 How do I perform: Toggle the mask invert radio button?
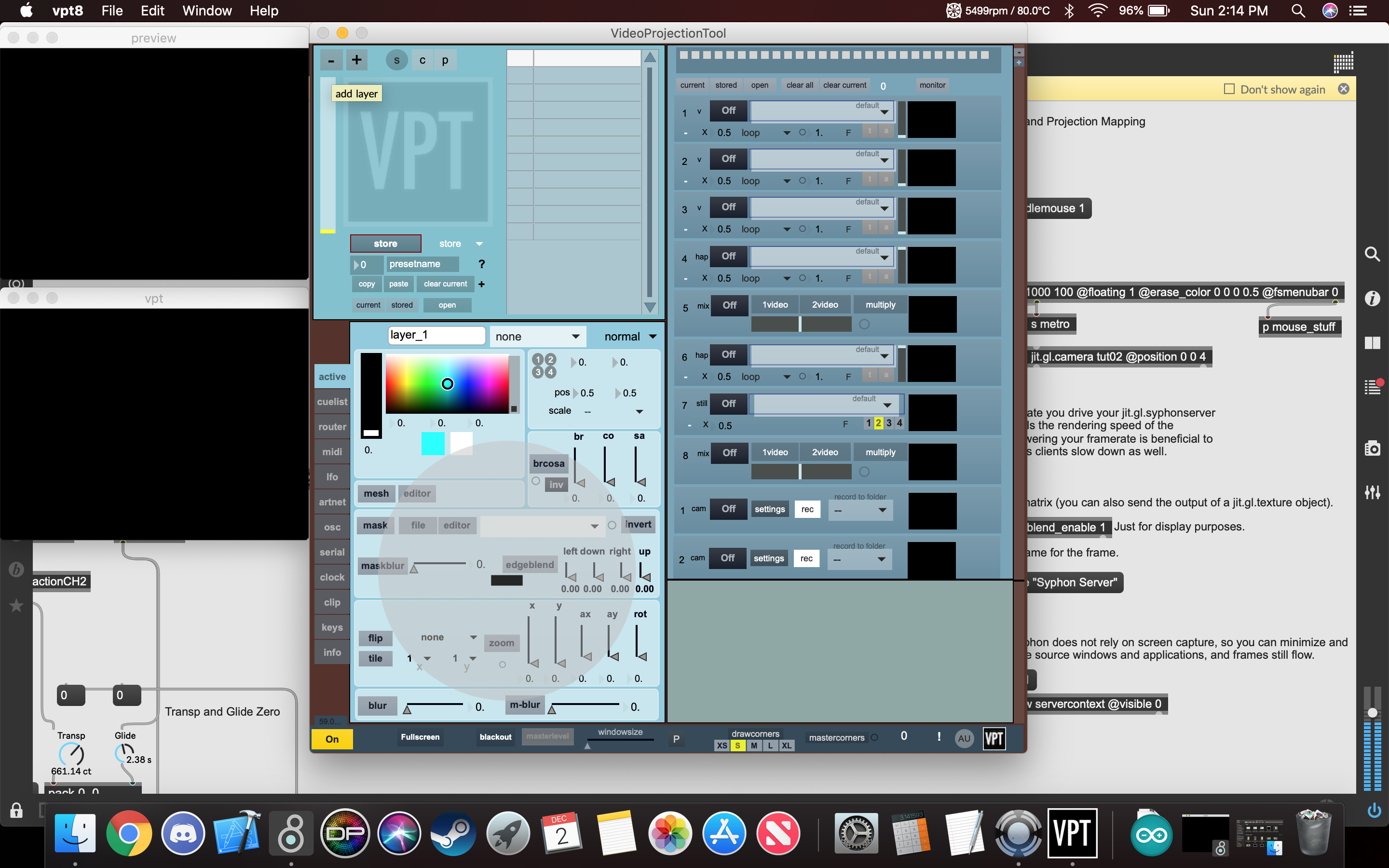coord(612,525)
